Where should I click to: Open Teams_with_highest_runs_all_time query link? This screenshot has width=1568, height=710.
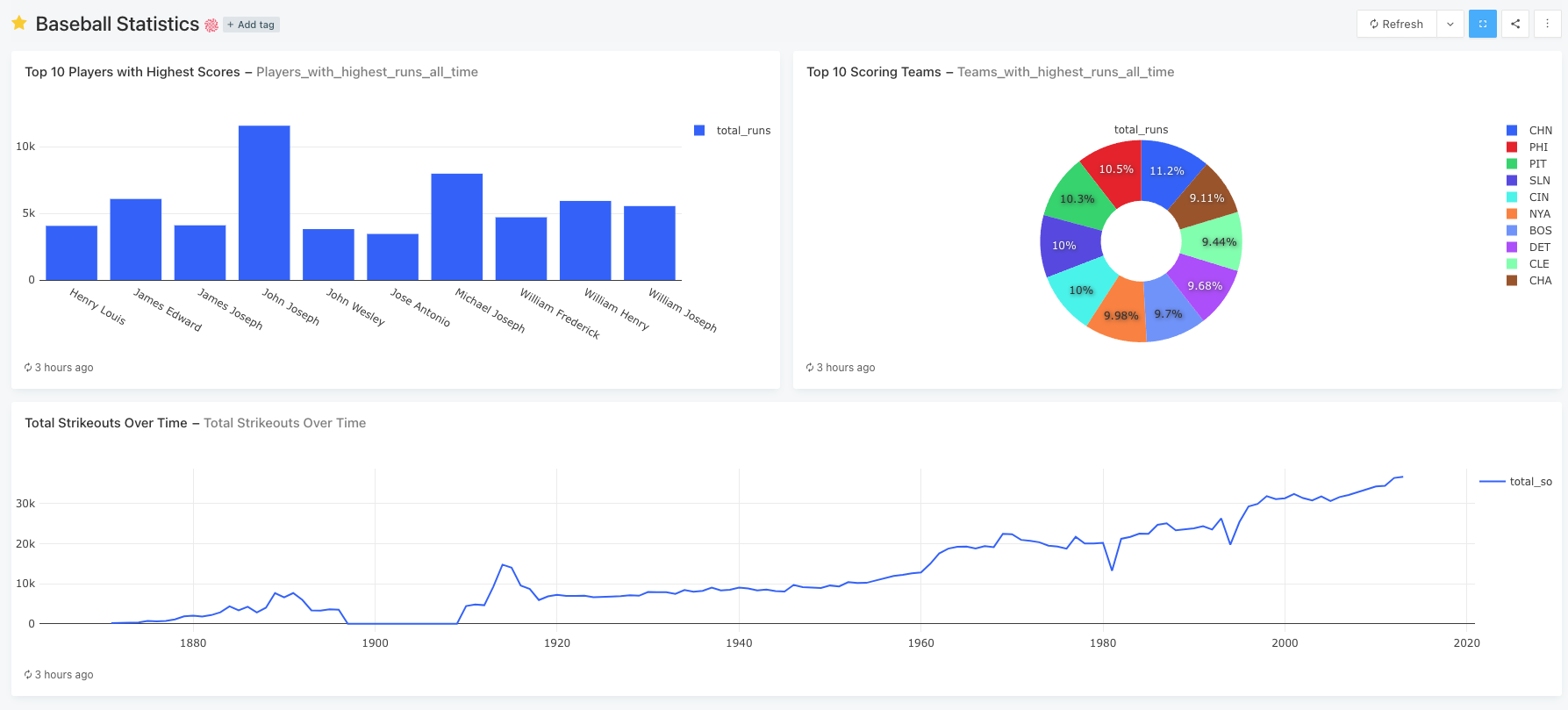(x=1065, y=72)
